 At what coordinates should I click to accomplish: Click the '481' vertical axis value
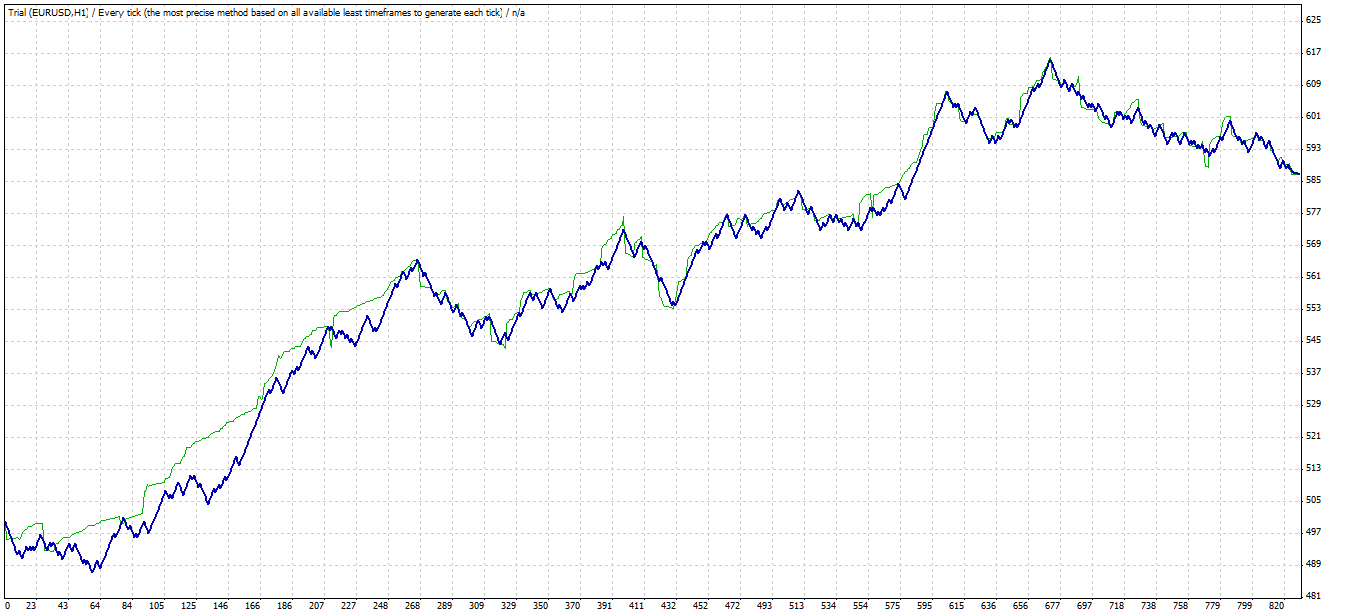coord(1313,596)
